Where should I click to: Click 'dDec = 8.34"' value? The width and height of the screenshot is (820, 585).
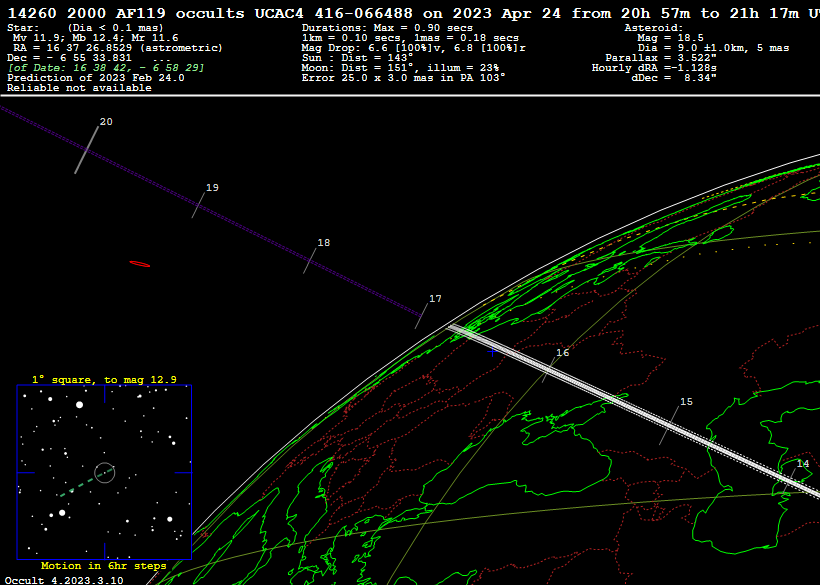674,78
